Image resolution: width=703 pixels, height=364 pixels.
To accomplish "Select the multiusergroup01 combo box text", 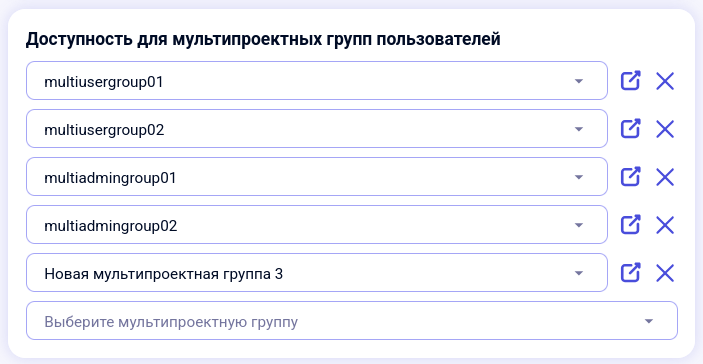I will [104, 82].
